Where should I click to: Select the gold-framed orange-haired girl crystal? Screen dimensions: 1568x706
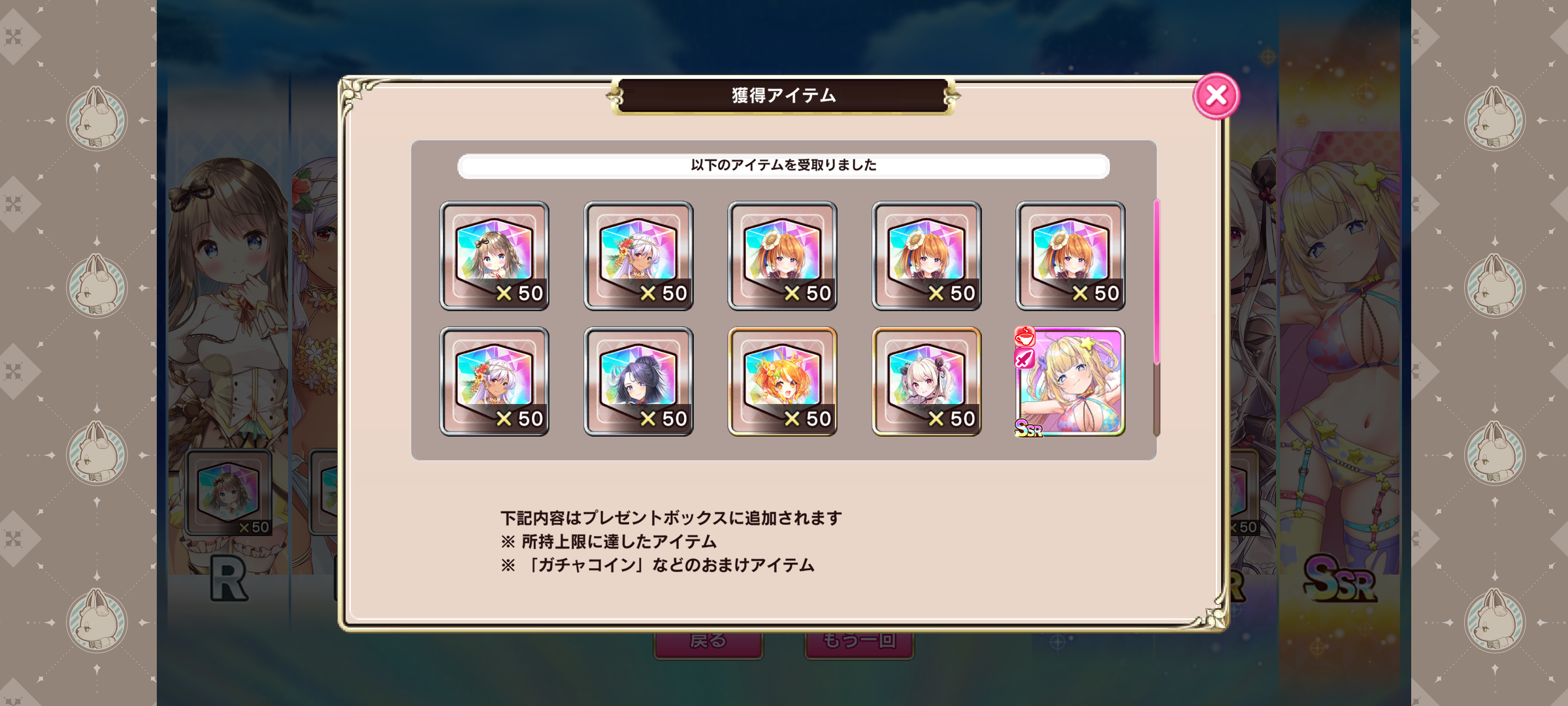(783, 382)
